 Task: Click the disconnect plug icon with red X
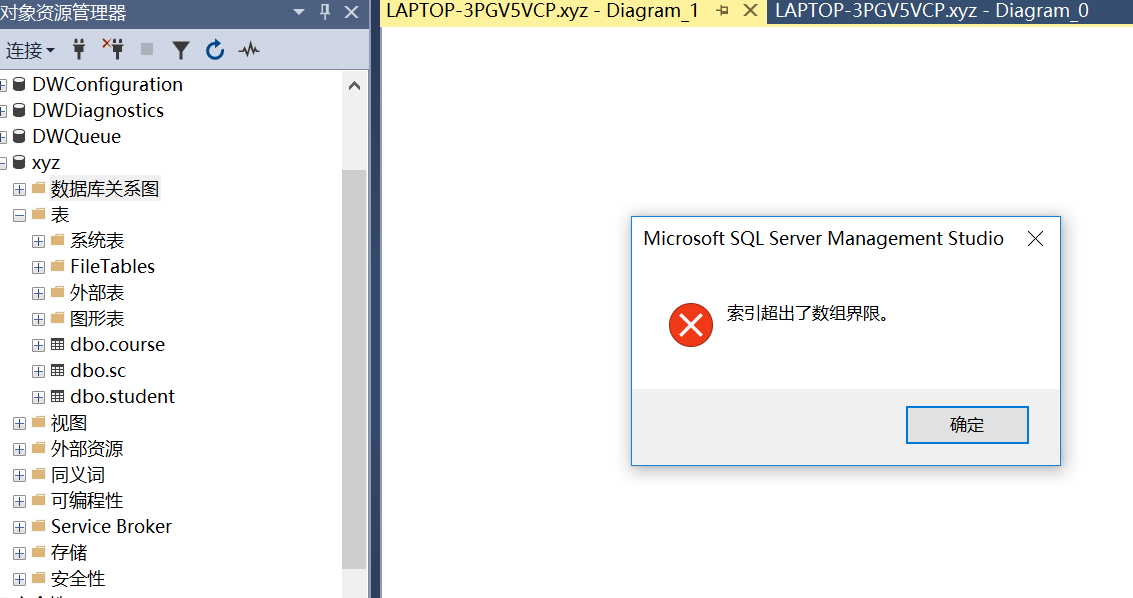113,49
